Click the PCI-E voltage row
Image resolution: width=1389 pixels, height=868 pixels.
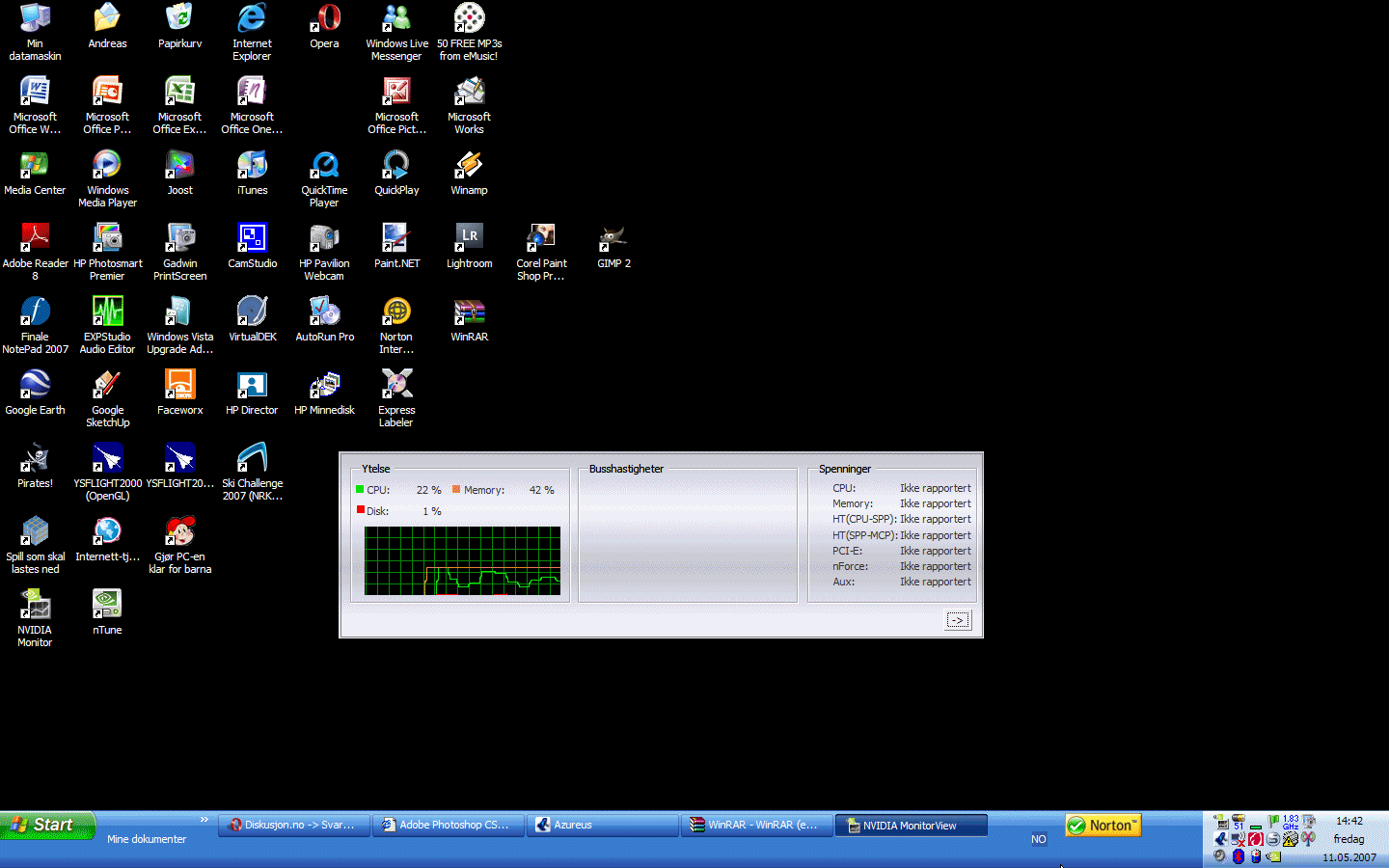[x=902, y=551]
